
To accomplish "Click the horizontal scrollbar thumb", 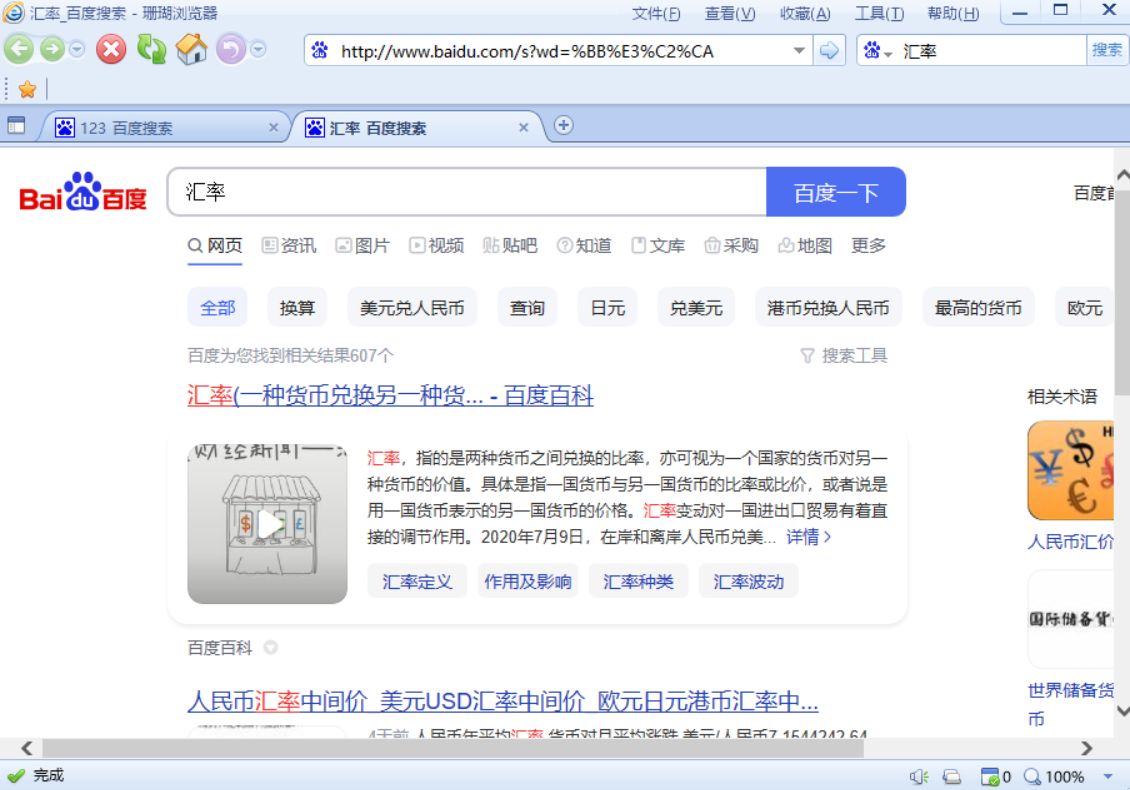I will [453, 748].
